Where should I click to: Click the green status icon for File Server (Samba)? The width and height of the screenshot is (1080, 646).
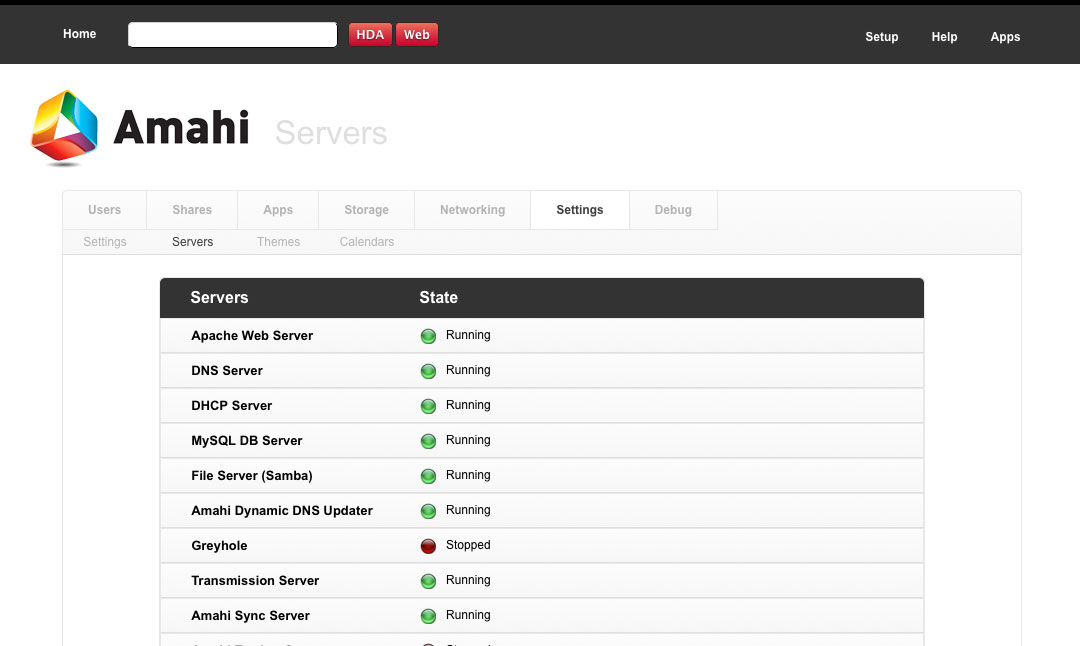[428, 476]
